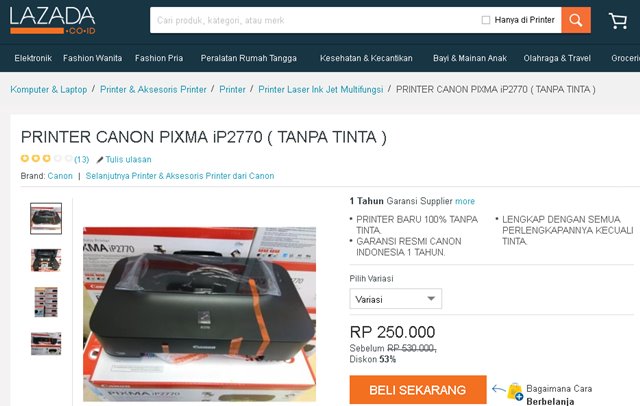
Task: Select the first printer thumbnail image
Action: pyautogui.click(x=46, y=218)
